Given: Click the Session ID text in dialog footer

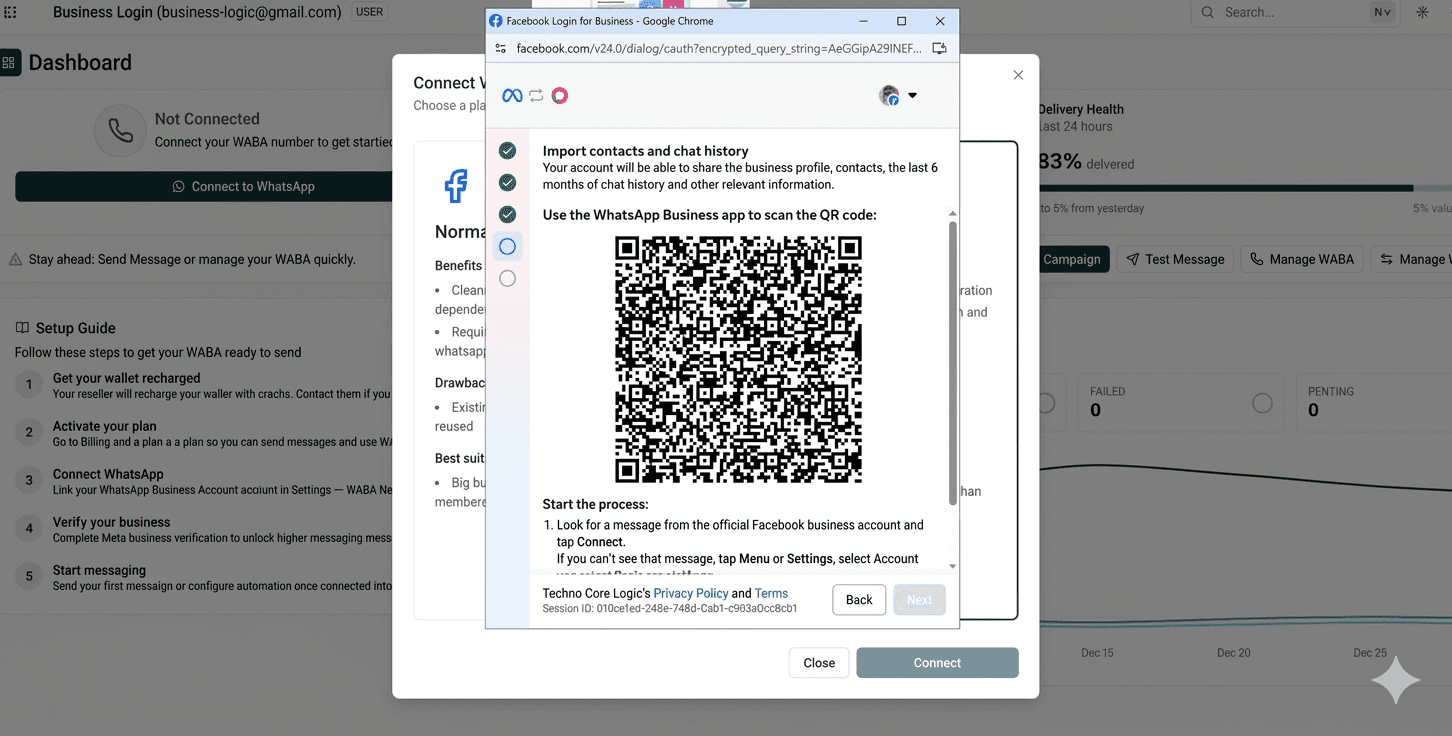Looking at the screenshot, I should point(670,608).
